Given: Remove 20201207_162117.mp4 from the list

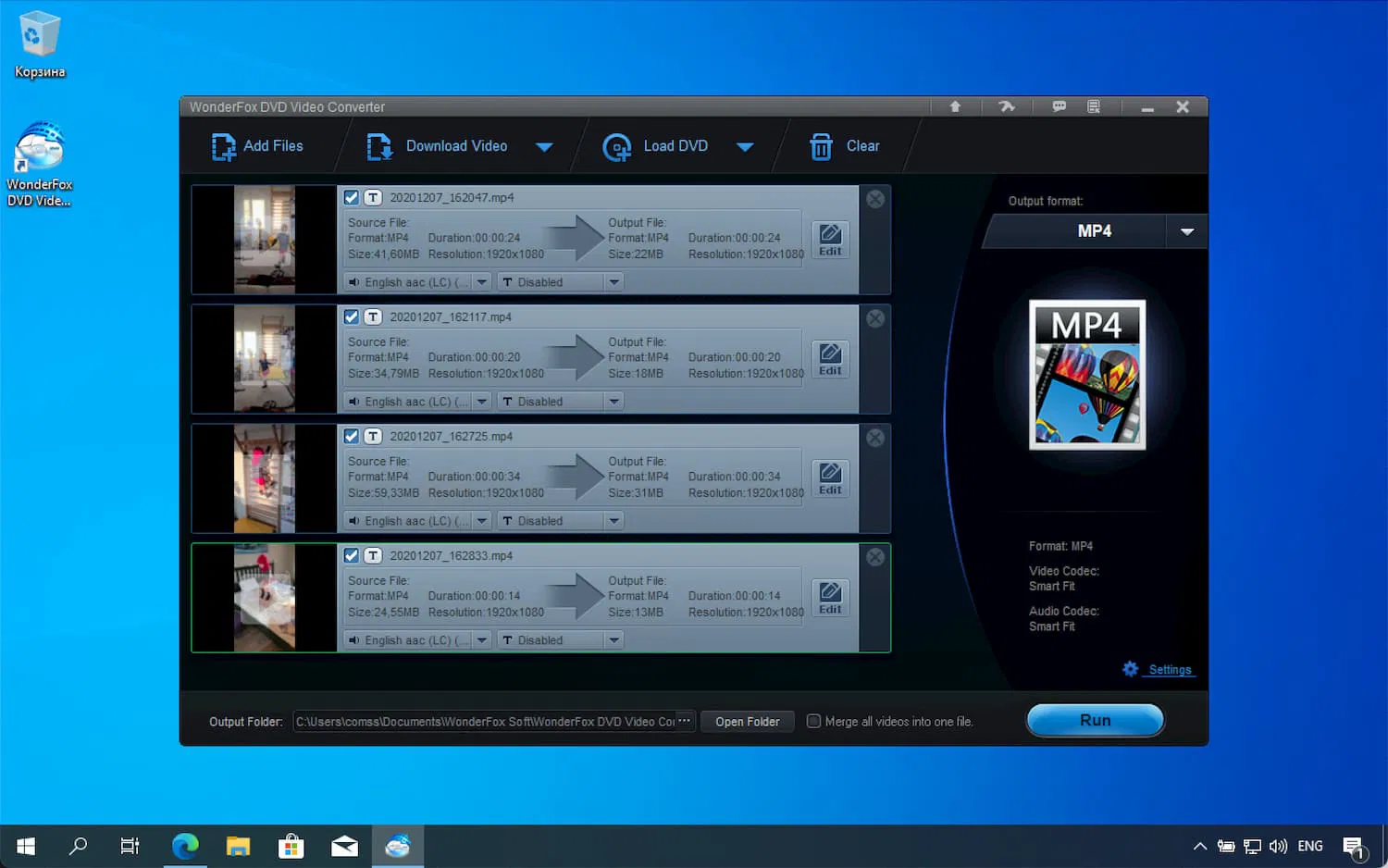Looking at the screenshot, I should [875, 318].
